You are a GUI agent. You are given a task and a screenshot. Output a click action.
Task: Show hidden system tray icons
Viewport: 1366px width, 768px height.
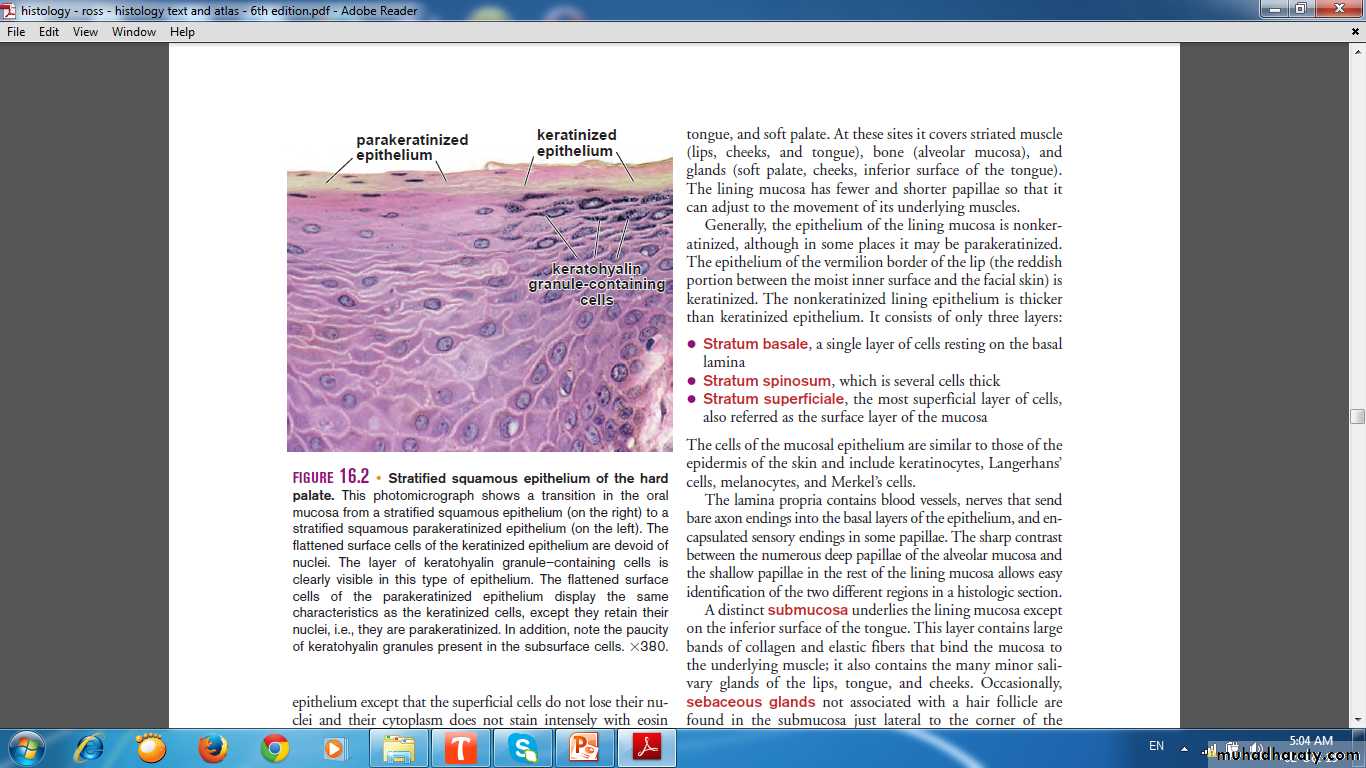pyautogui.click(x=1185, y=747)
